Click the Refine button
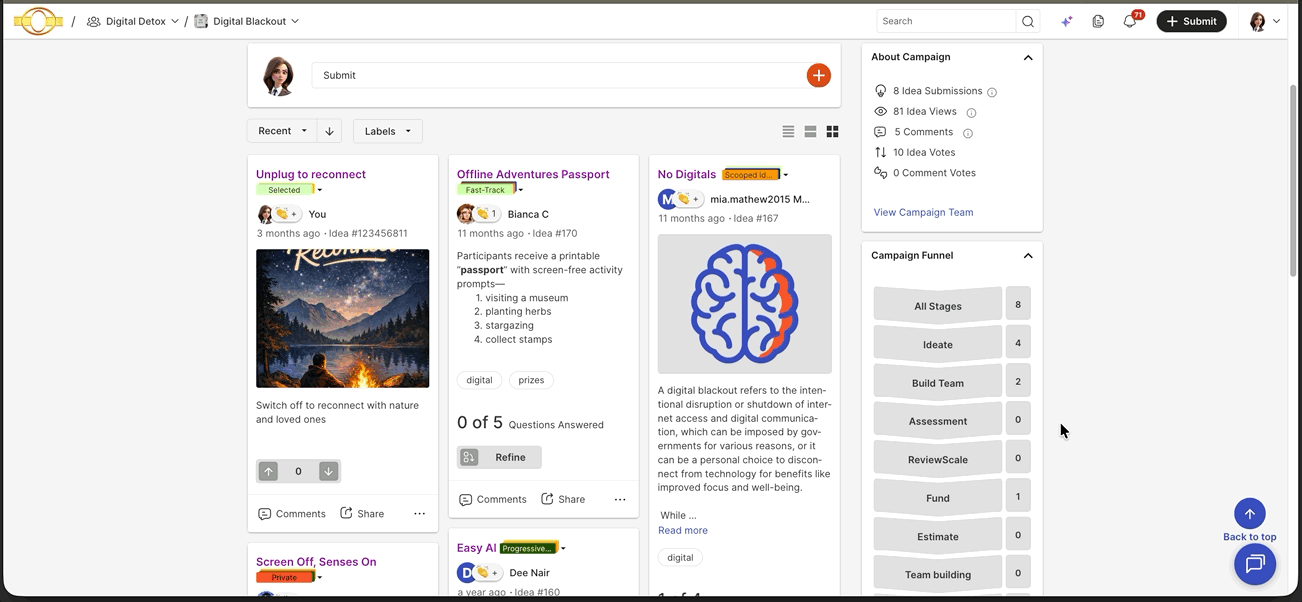 499,457
